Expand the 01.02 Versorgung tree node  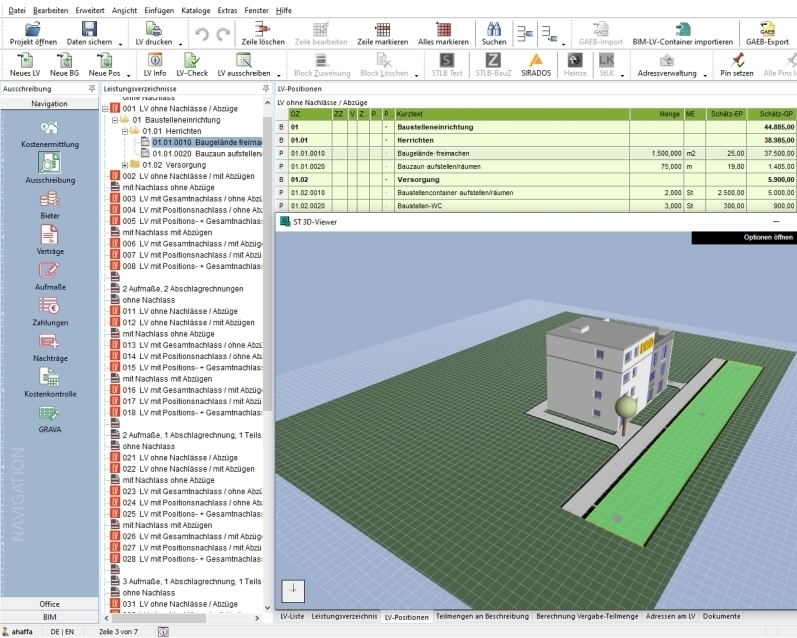click(125, 165)
